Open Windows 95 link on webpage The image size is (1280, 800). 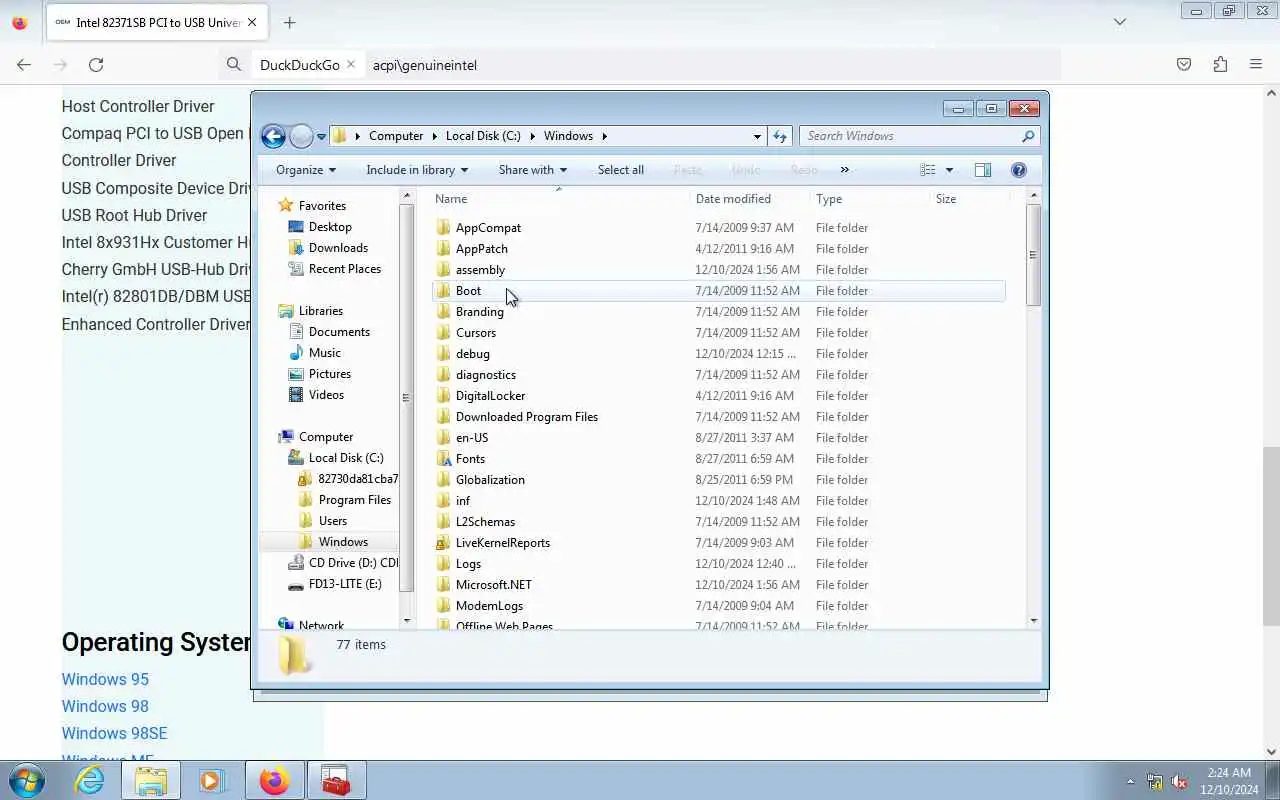pos(105,679)
